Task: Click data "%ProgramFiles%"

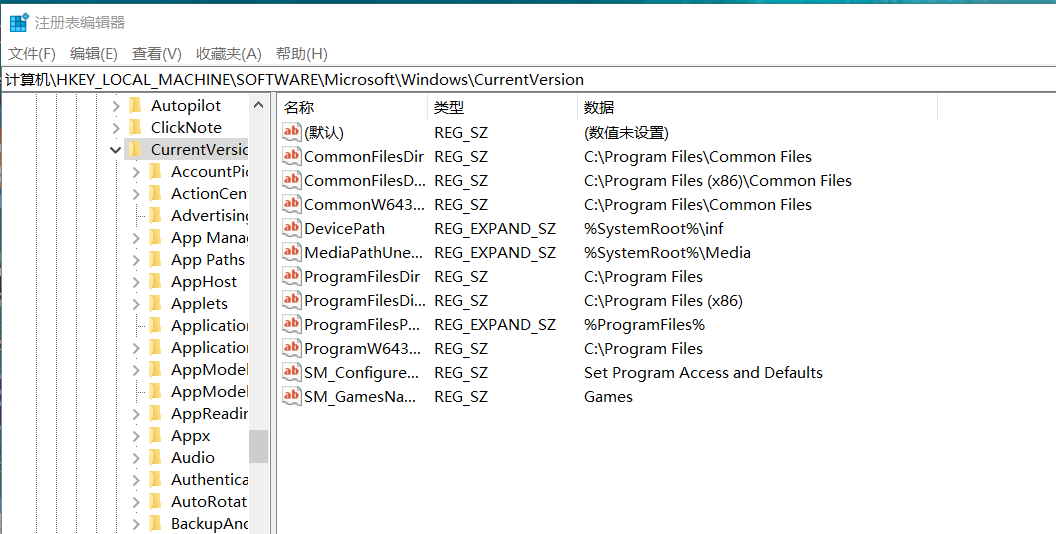Action: 644,325
